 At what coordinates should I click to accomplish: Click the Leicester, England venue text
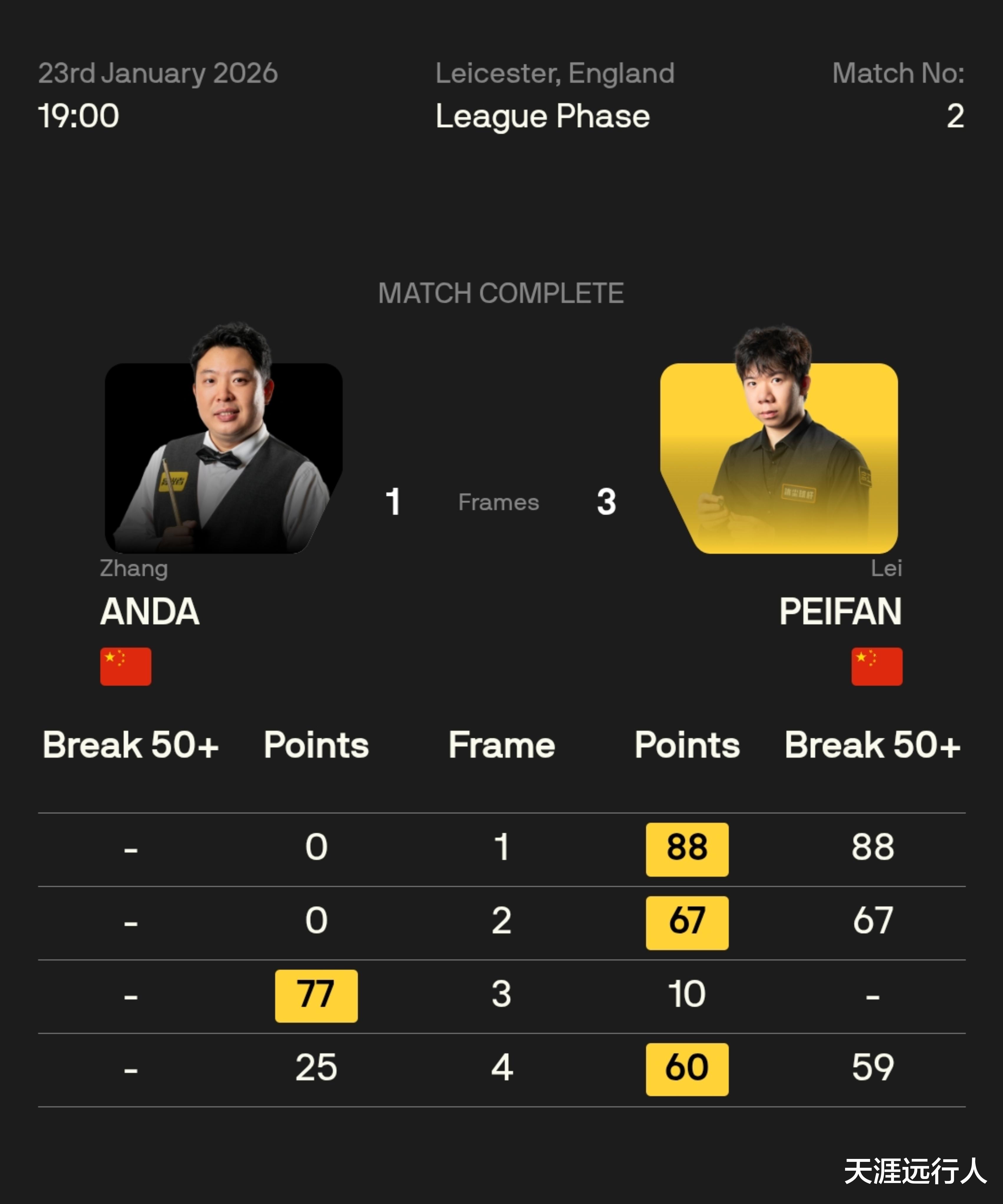554,73
